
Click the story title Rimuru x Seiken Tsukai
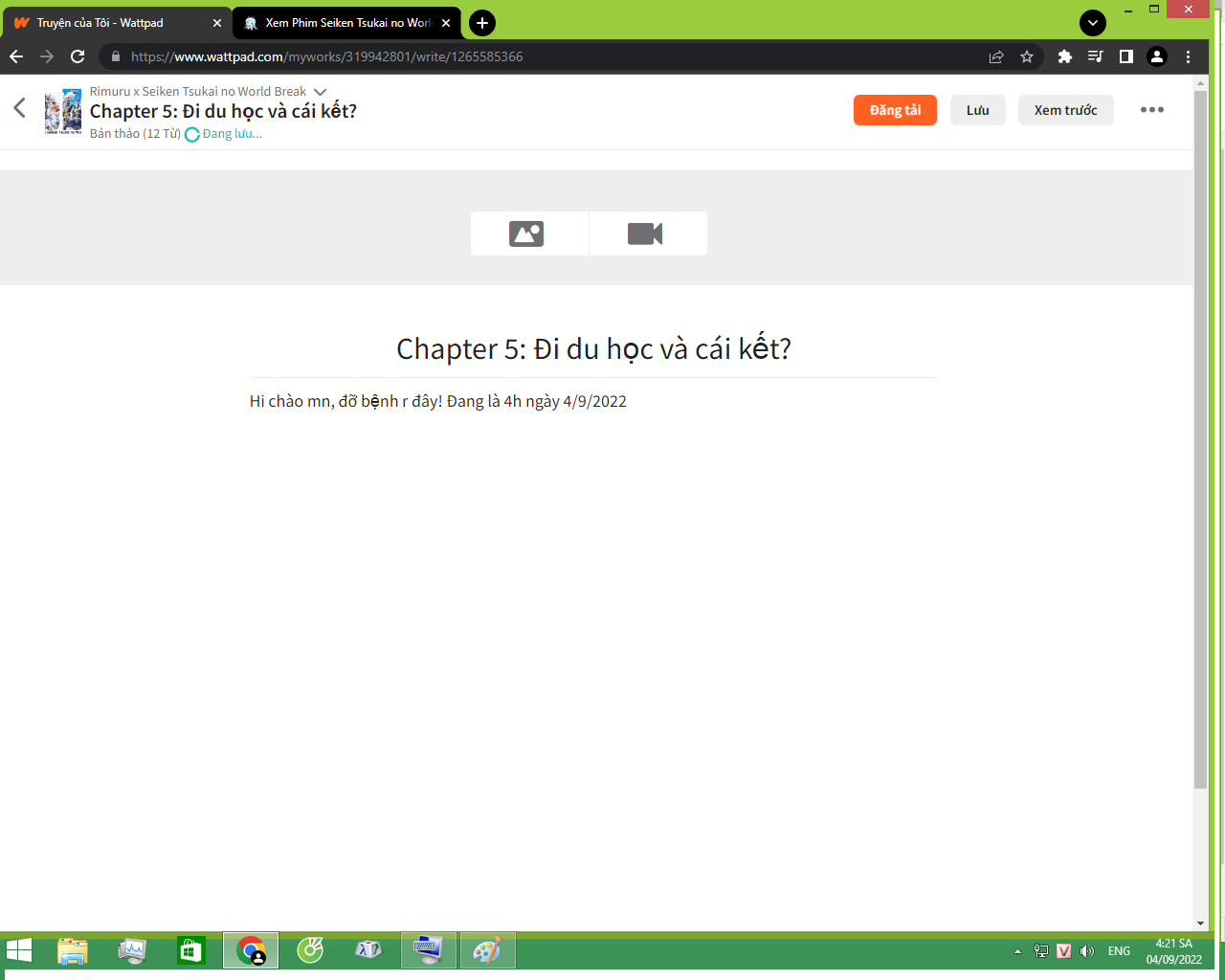pos(198,92)
